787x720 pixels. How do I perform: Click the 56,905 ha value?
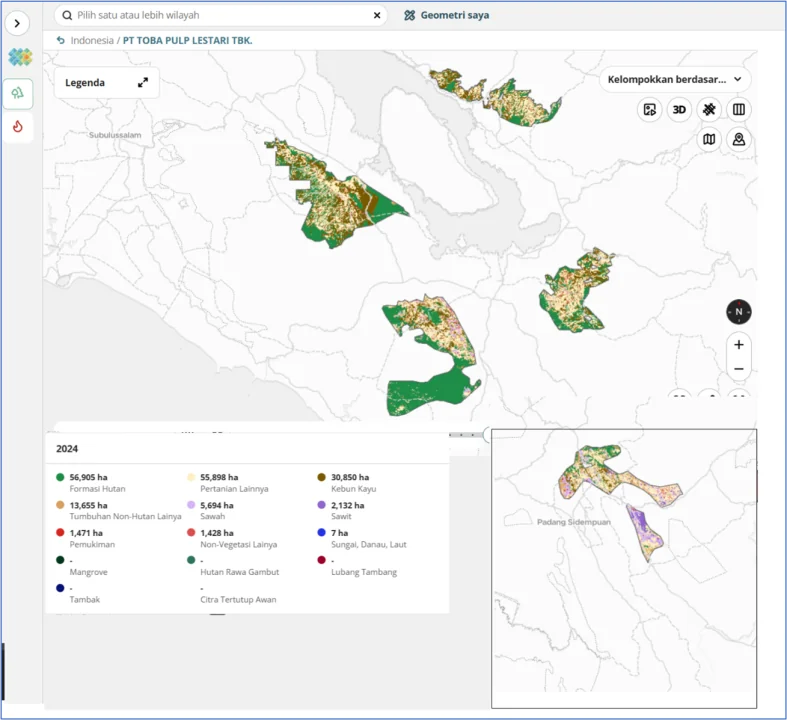(88, 477)
